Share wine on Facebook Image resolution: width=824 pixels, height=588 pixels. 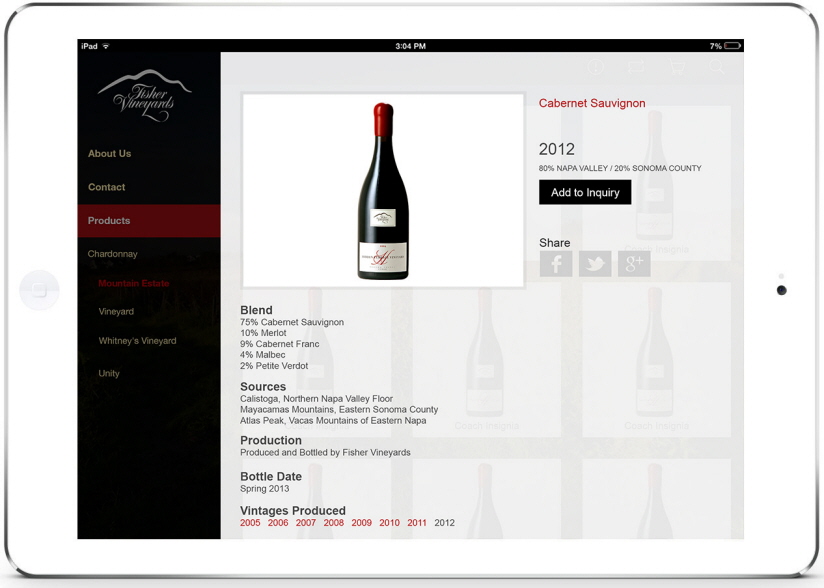click(x=556, y=263)
